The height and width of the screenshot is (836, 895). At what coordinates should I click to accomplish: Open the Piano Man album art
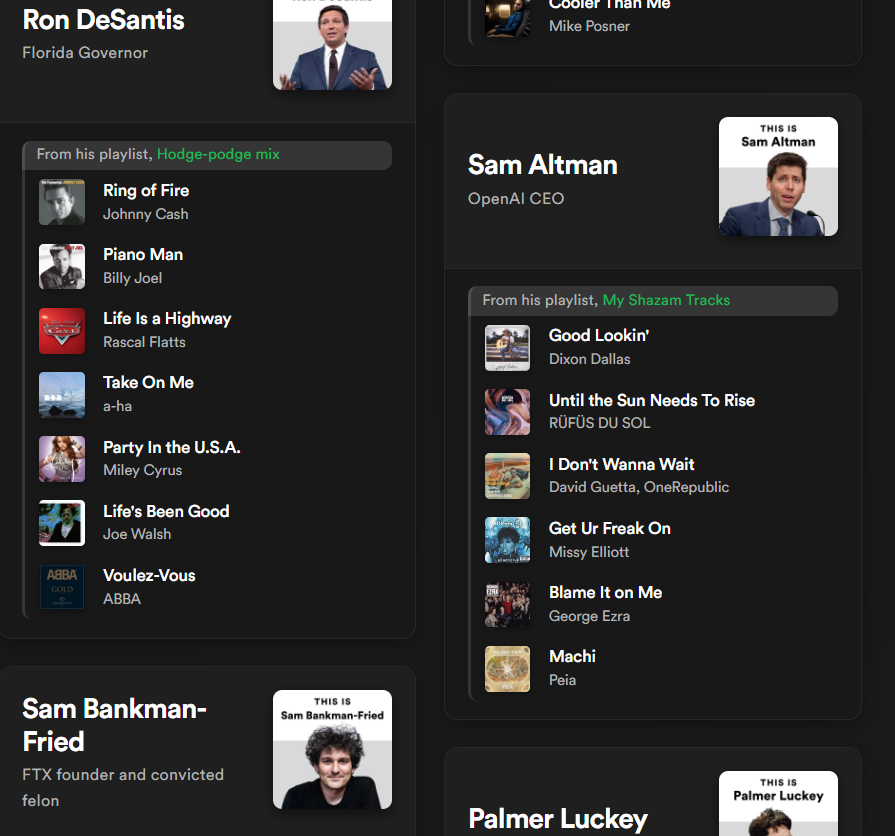click(x=62, y=266)
